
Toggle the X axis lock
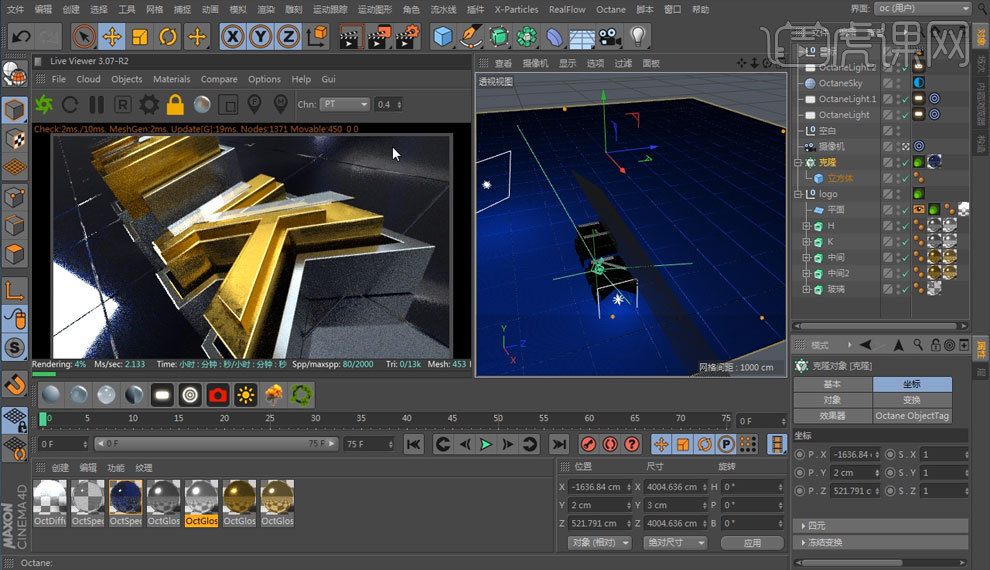(233, 37)
